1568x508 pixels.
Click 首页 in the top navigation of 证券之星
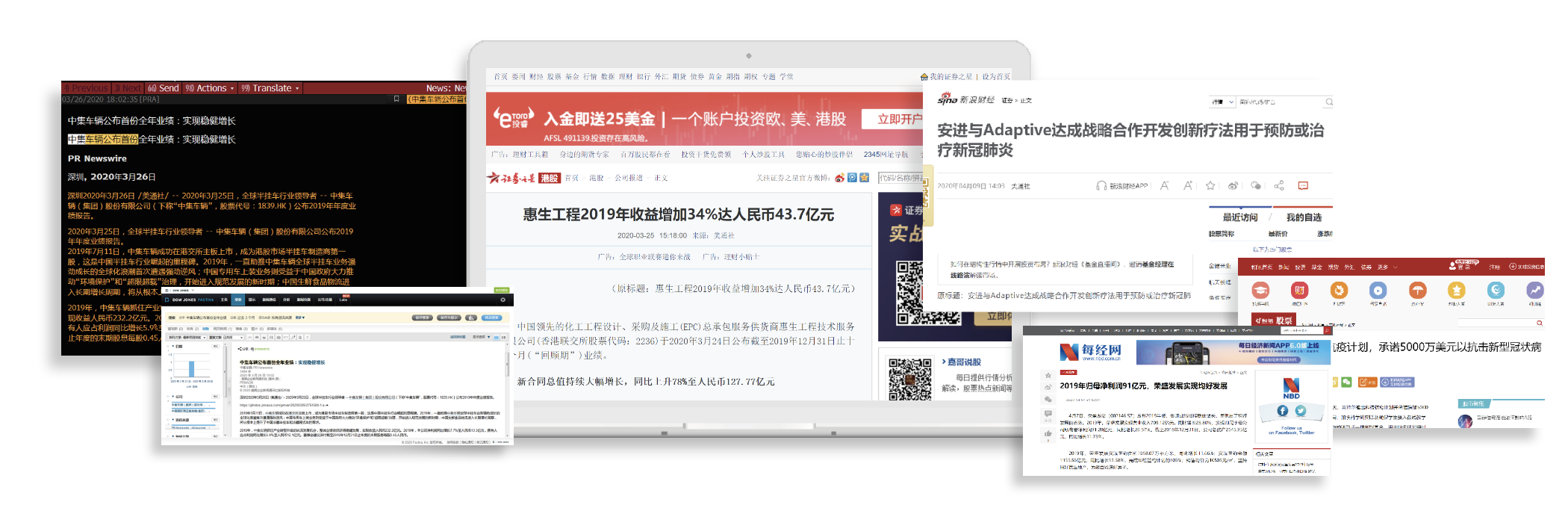click(x=500, y=76)
